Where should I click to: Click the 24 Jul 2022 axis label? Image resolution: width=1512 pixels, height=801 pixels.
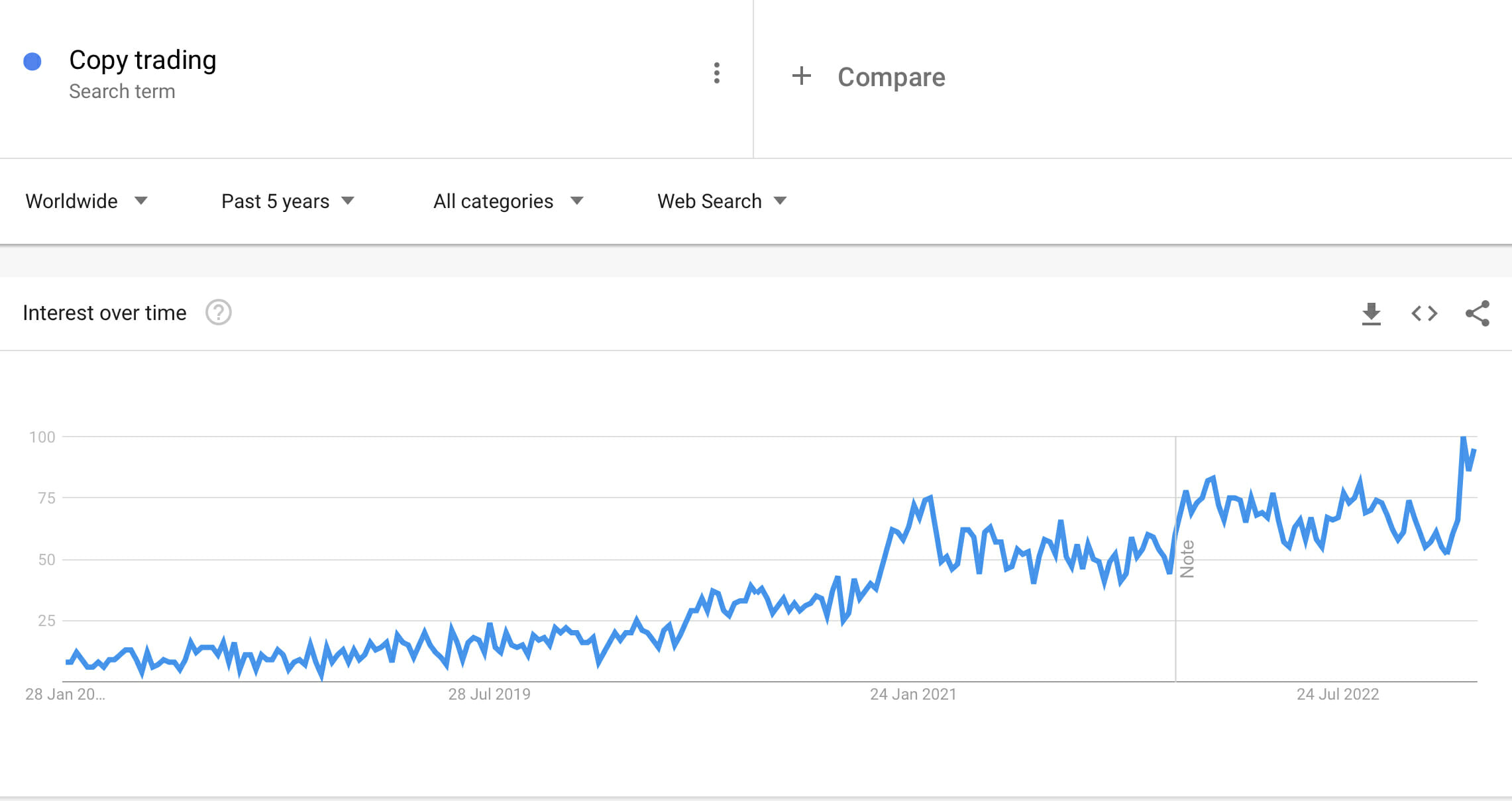(1337, 694)
